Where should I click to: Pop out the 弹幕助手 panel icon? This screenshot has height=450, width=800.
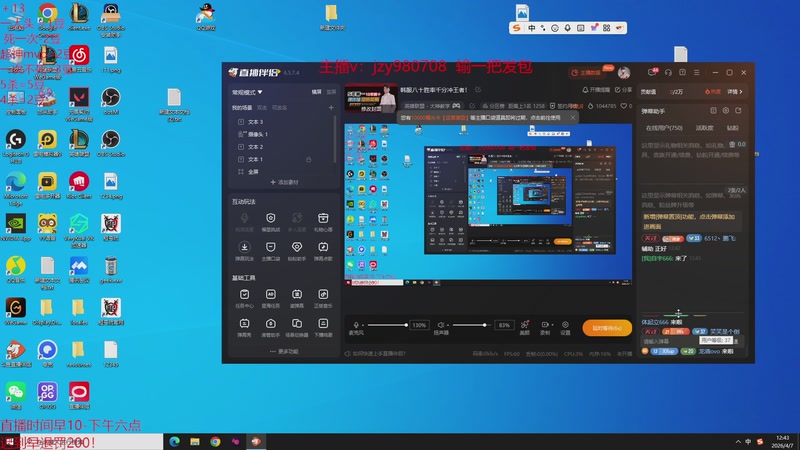(x=738, y=111)
